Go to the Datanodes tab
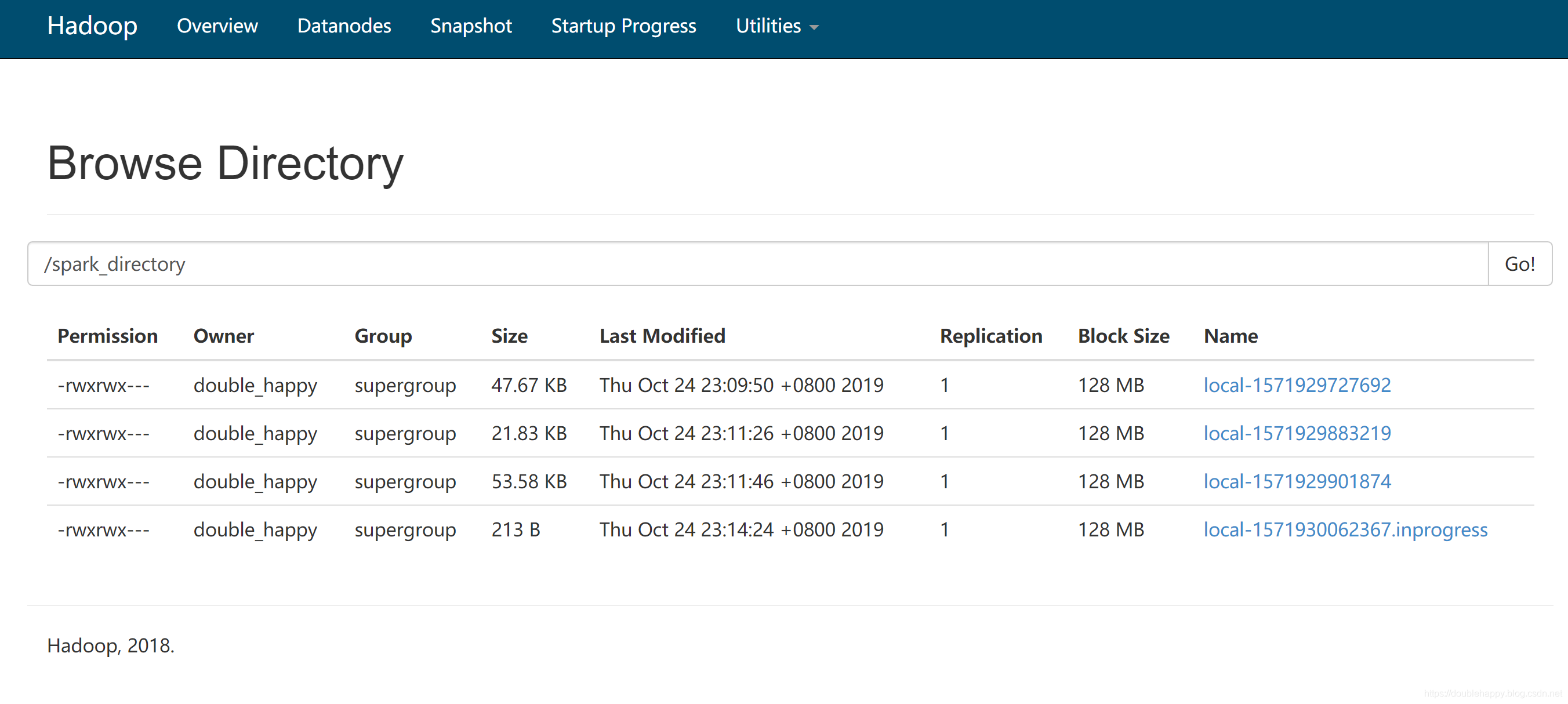Screen dimensions: 1568x704 click(344, 26)
